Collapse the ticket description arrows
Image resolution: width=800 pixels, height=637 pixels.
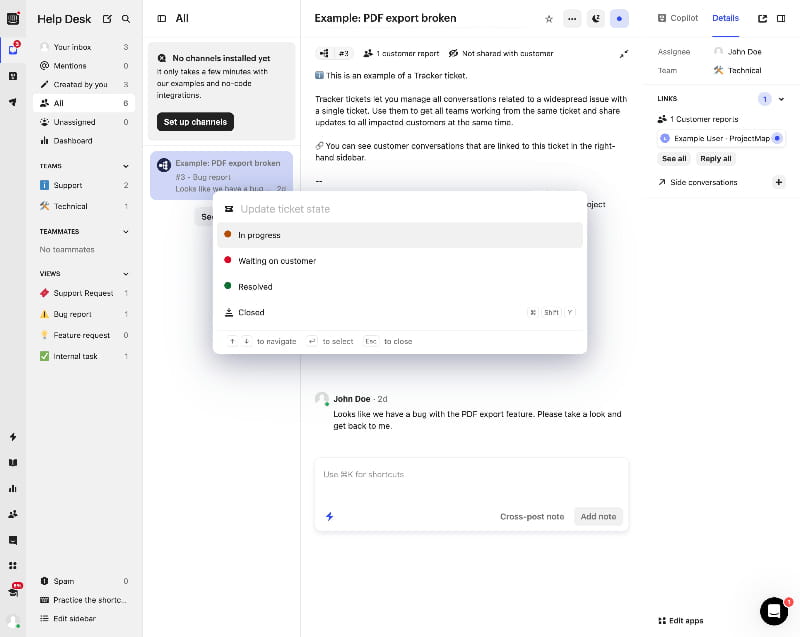(x=623, y=54)
